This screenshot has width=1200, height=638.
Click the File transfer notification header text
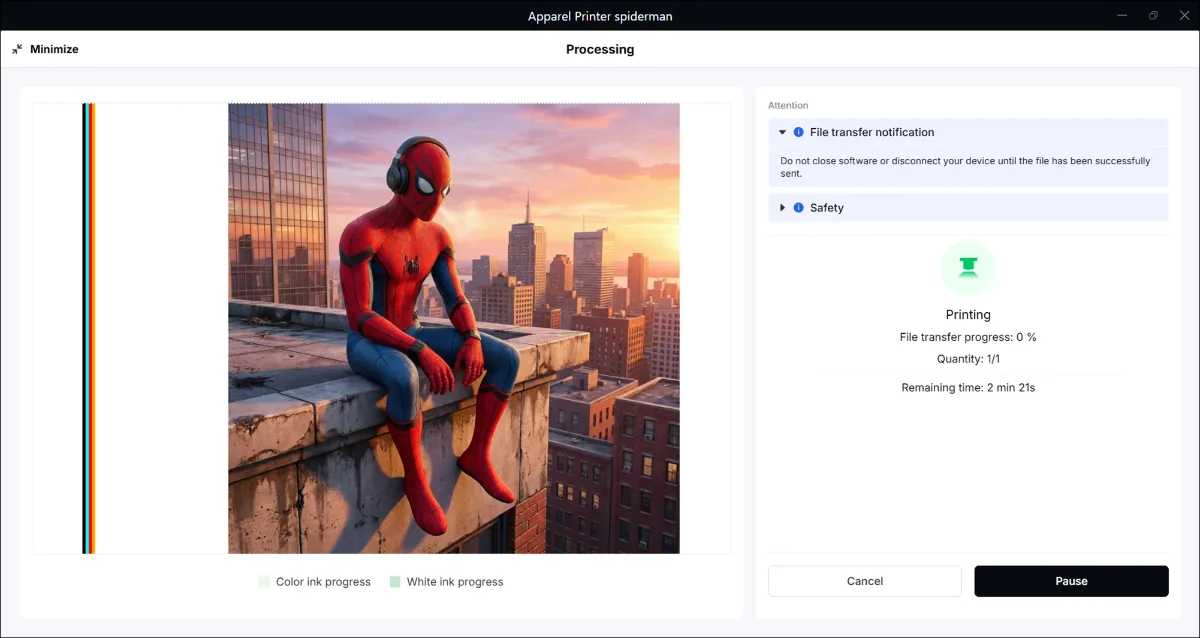(872, 132)
